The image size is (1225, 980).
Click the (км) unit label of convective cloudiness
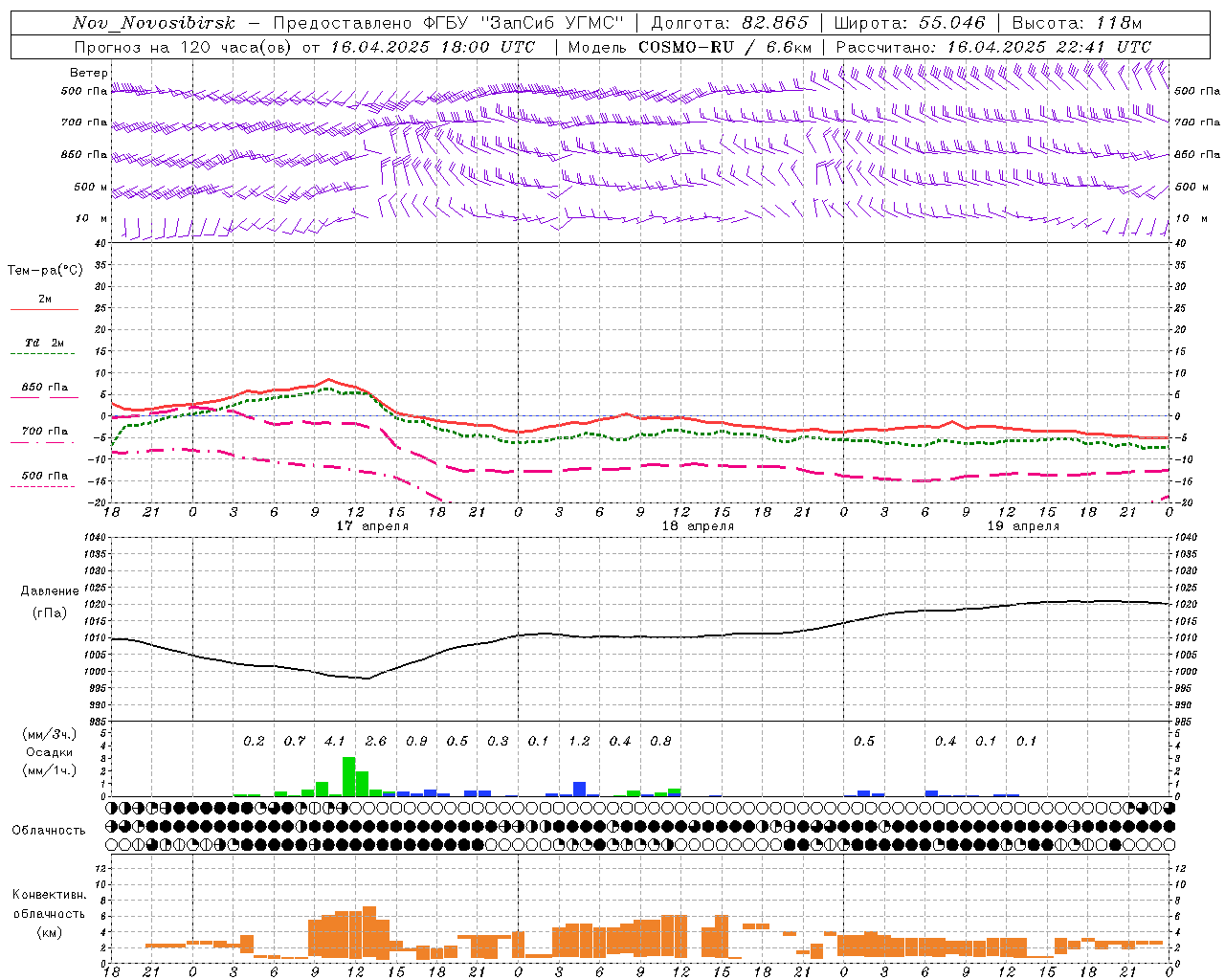(49, 932)
